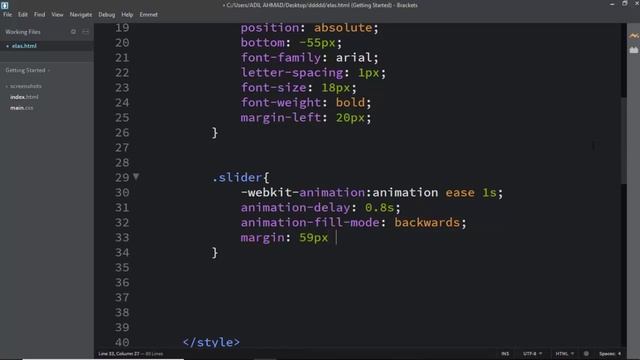Click the closing </style> tag
Viewport: 640px width, 360px height.
click(211, 342)
